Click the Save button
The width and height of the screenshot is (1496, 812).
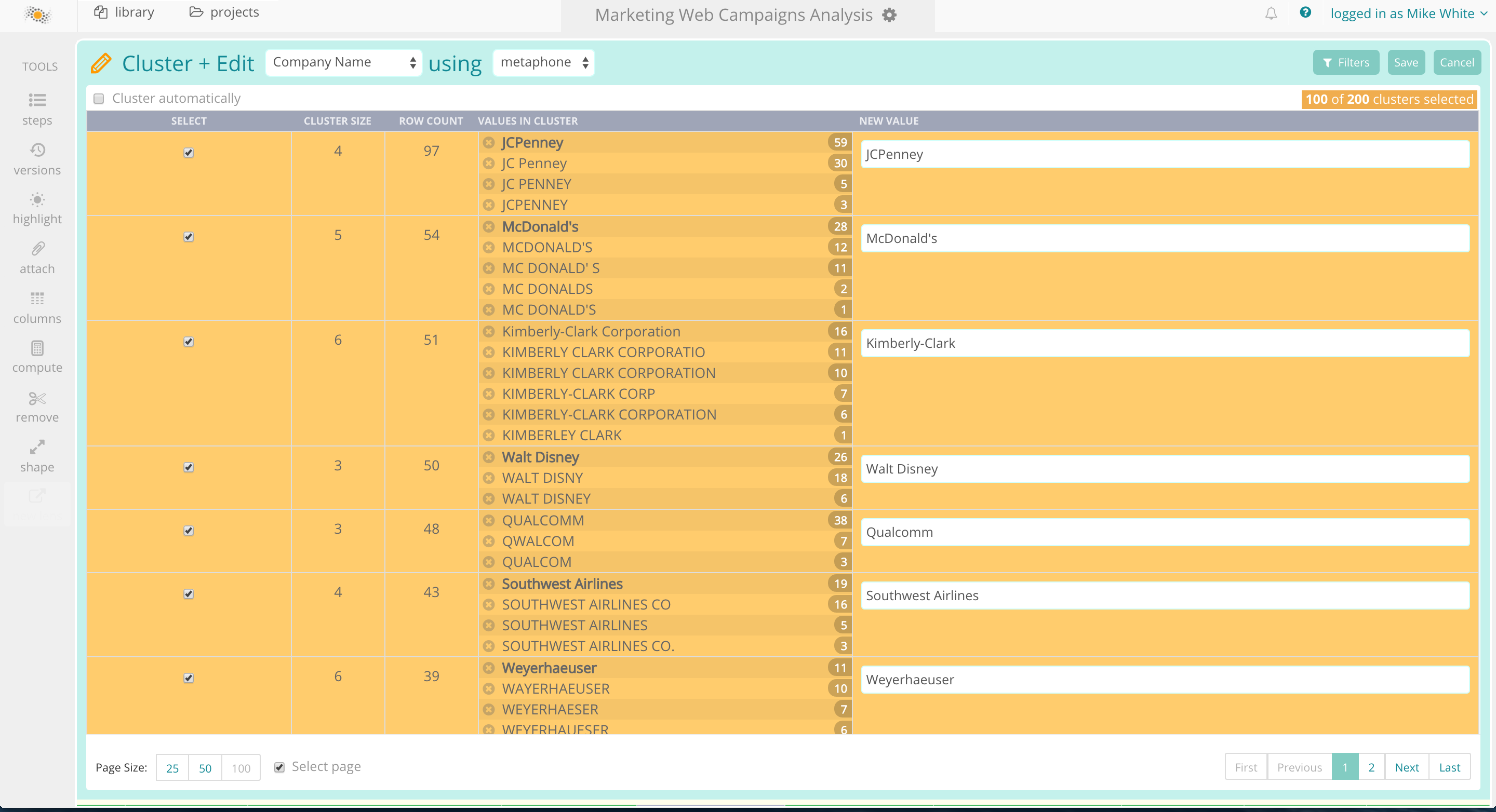[1406, 63]
